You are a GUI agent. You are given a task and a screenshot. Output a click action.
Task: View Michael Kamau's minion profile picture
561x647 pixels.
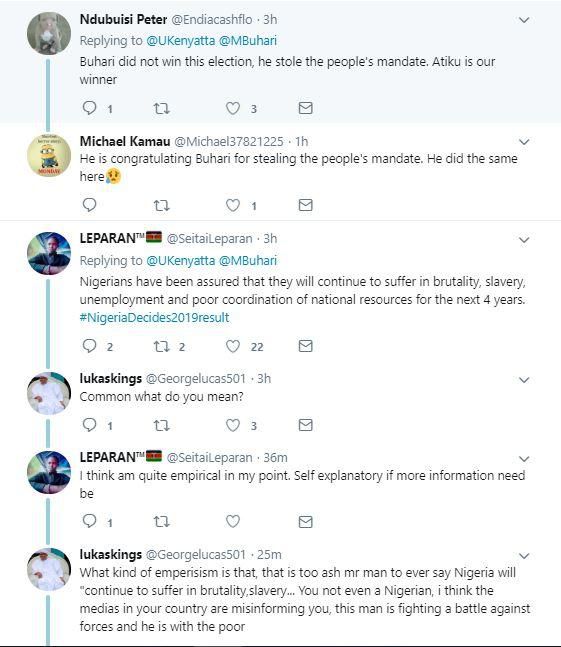pyautogui.click(x=49, y=156)
